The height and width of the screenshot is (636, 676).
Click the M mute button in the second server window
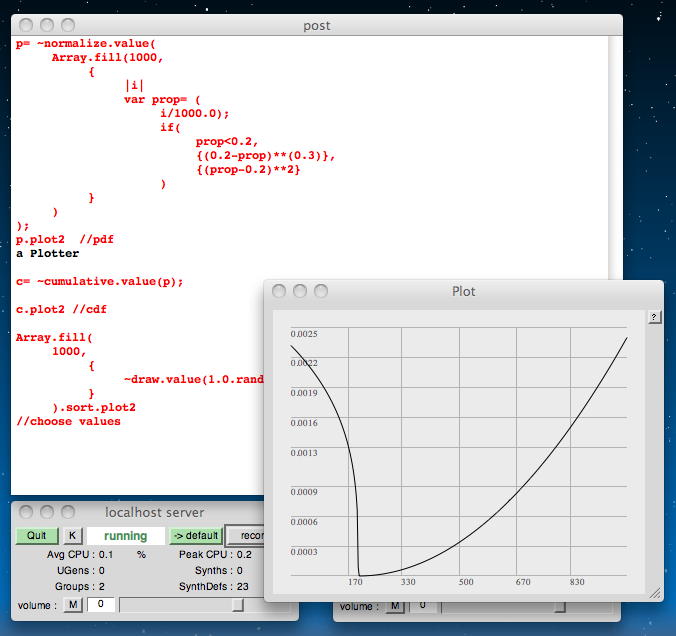coord(394,605)
